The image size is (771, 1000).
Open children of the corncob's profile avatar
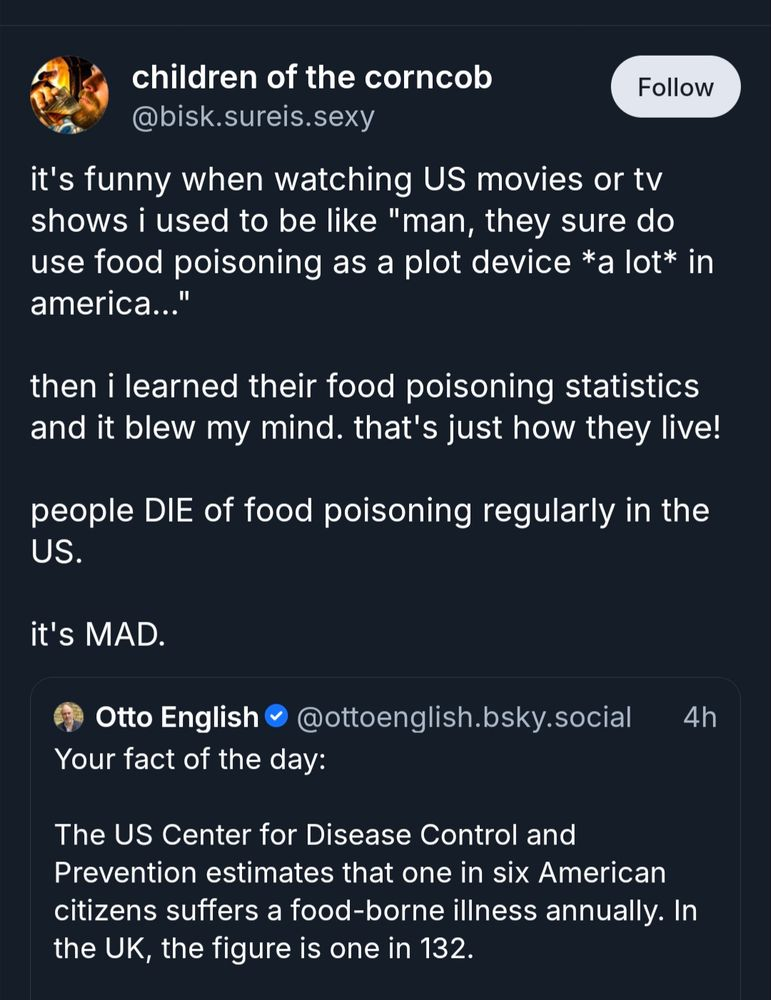pos(70,96)
